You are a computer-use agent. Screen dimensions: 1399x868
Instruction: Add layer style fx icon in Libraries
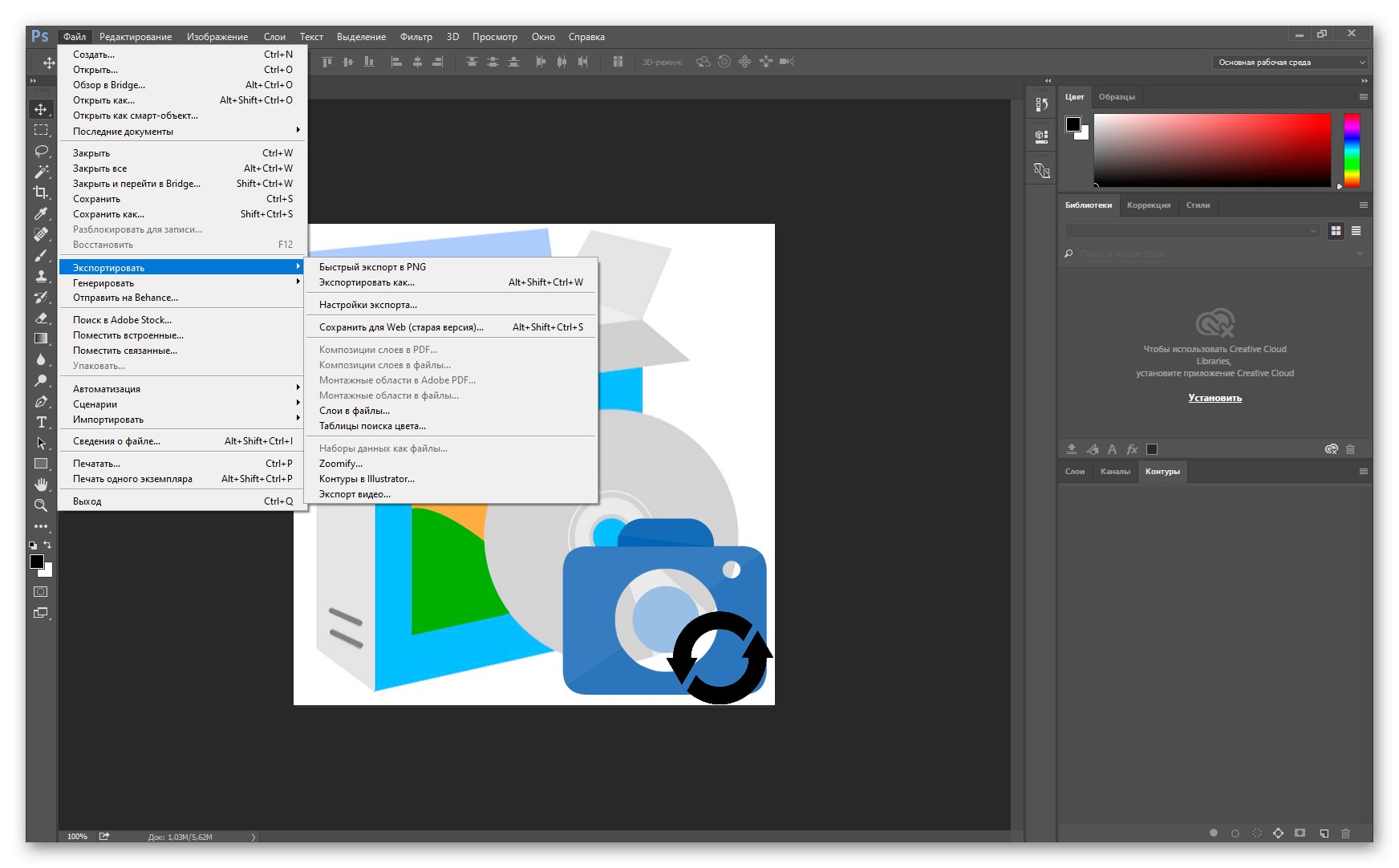click(1132, 449)
